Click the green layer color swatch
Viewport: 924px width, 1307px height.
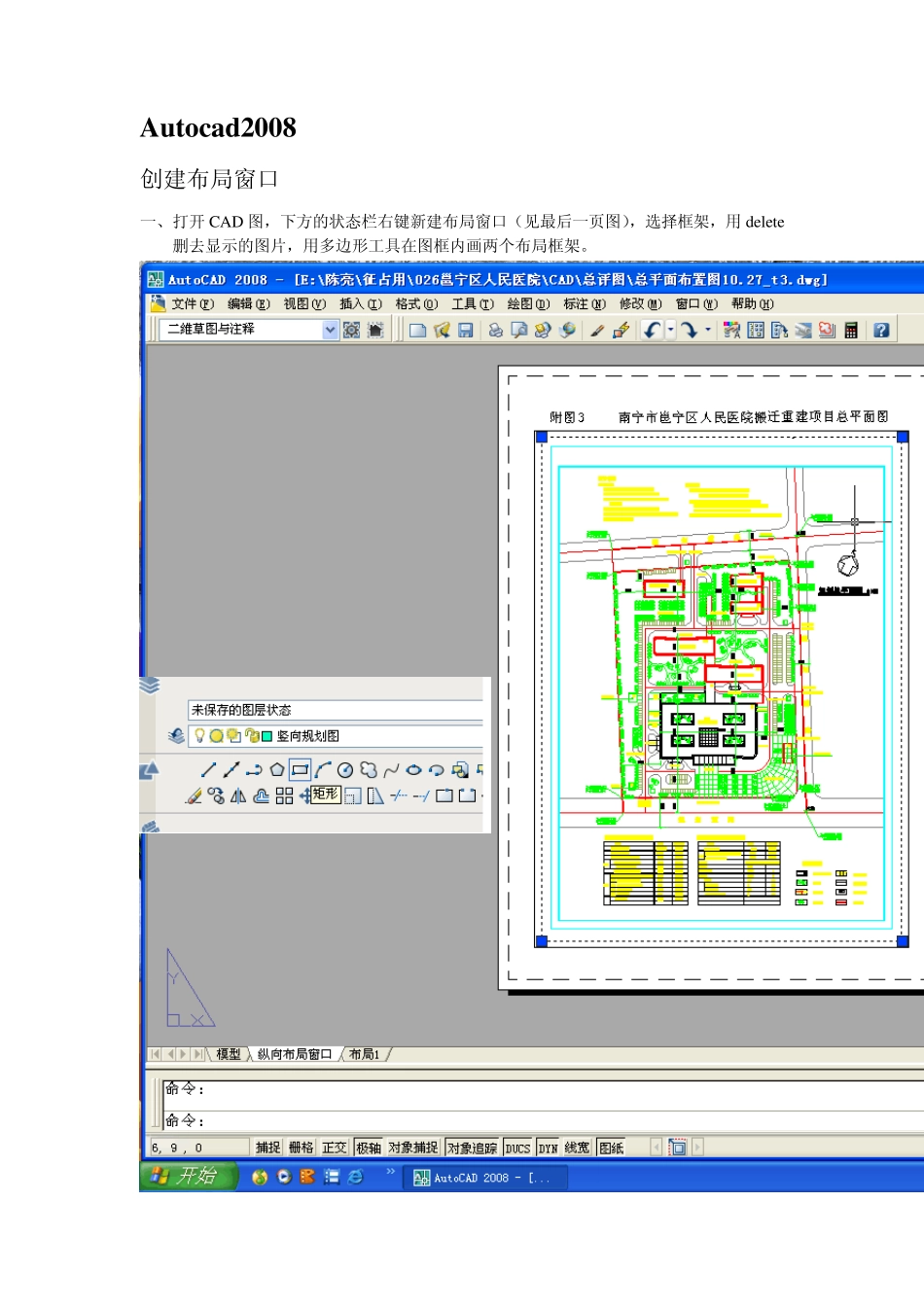point(267,736)
